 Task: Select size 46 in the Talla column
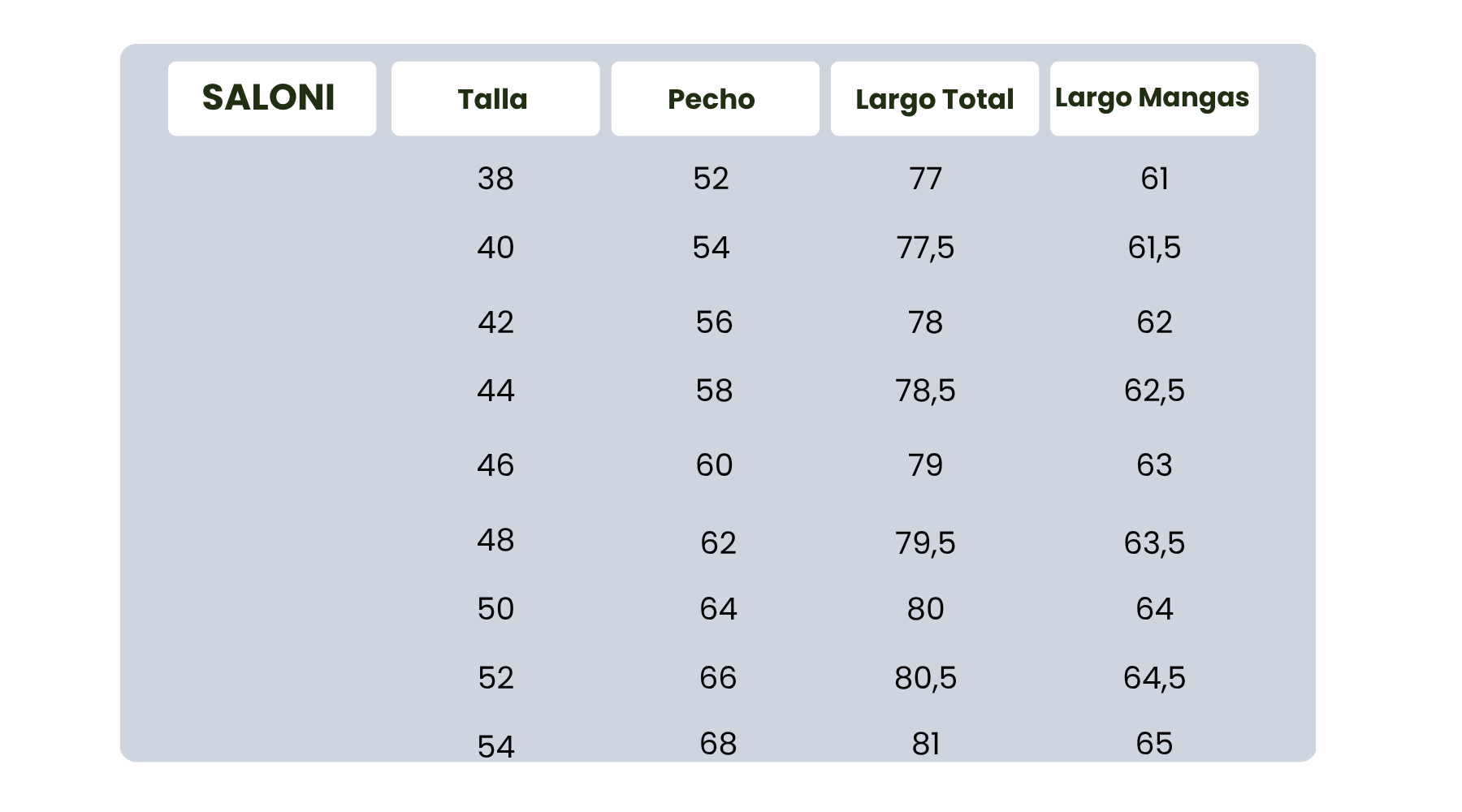(495, 465)
